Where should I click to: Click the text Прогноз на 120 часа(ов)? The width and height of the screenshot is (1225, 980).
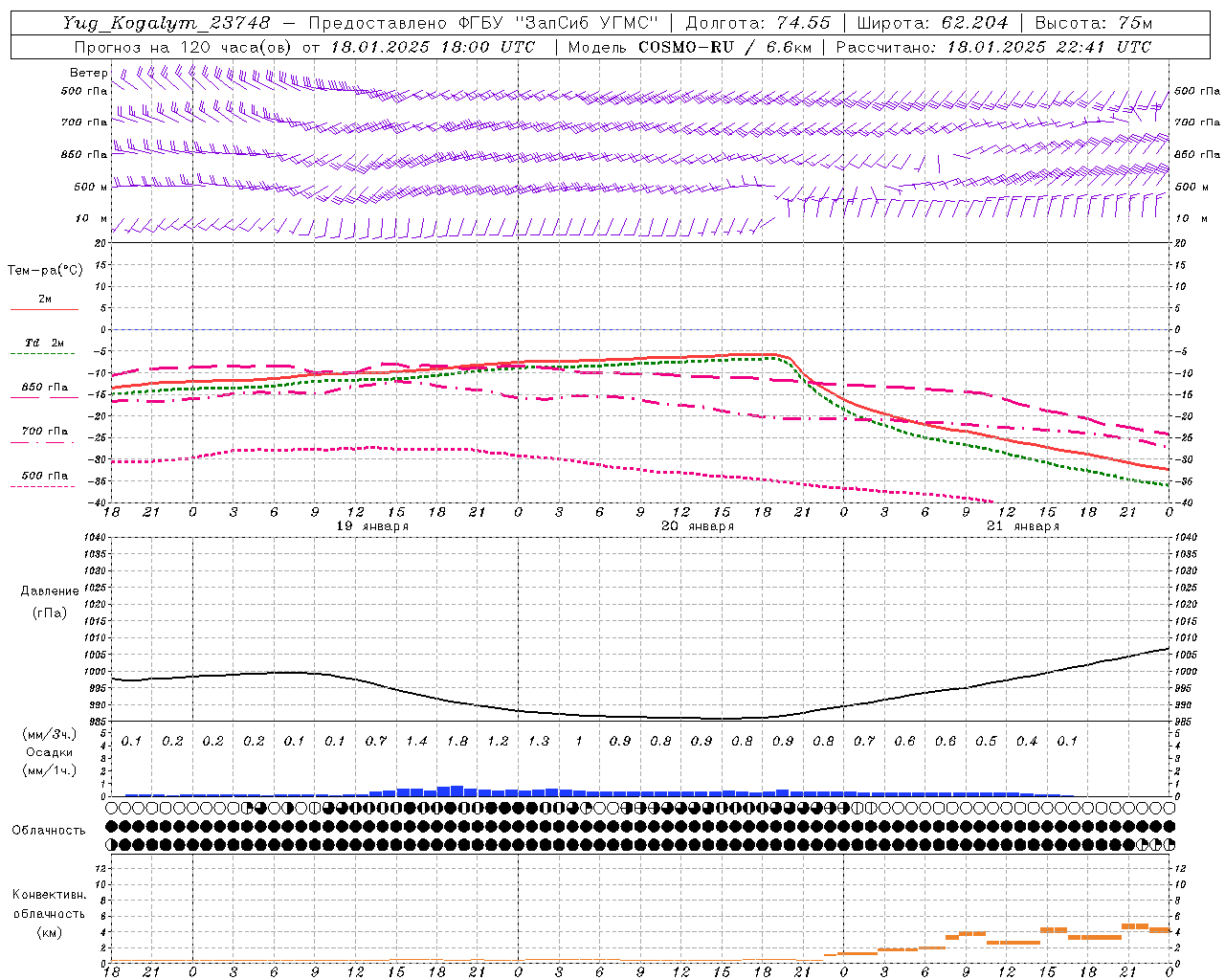point(183,47)
